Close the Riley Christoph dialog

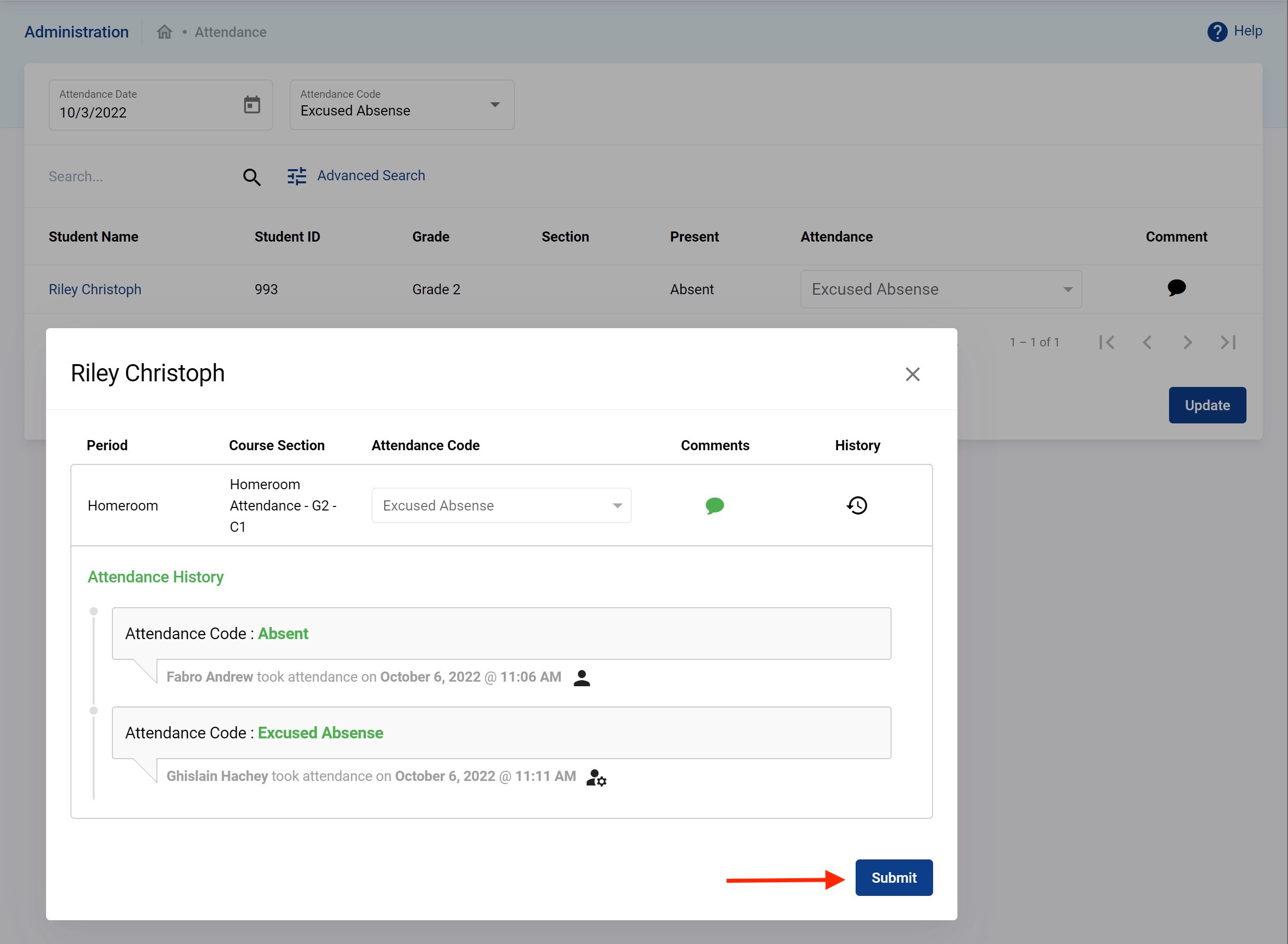[912, 374]
